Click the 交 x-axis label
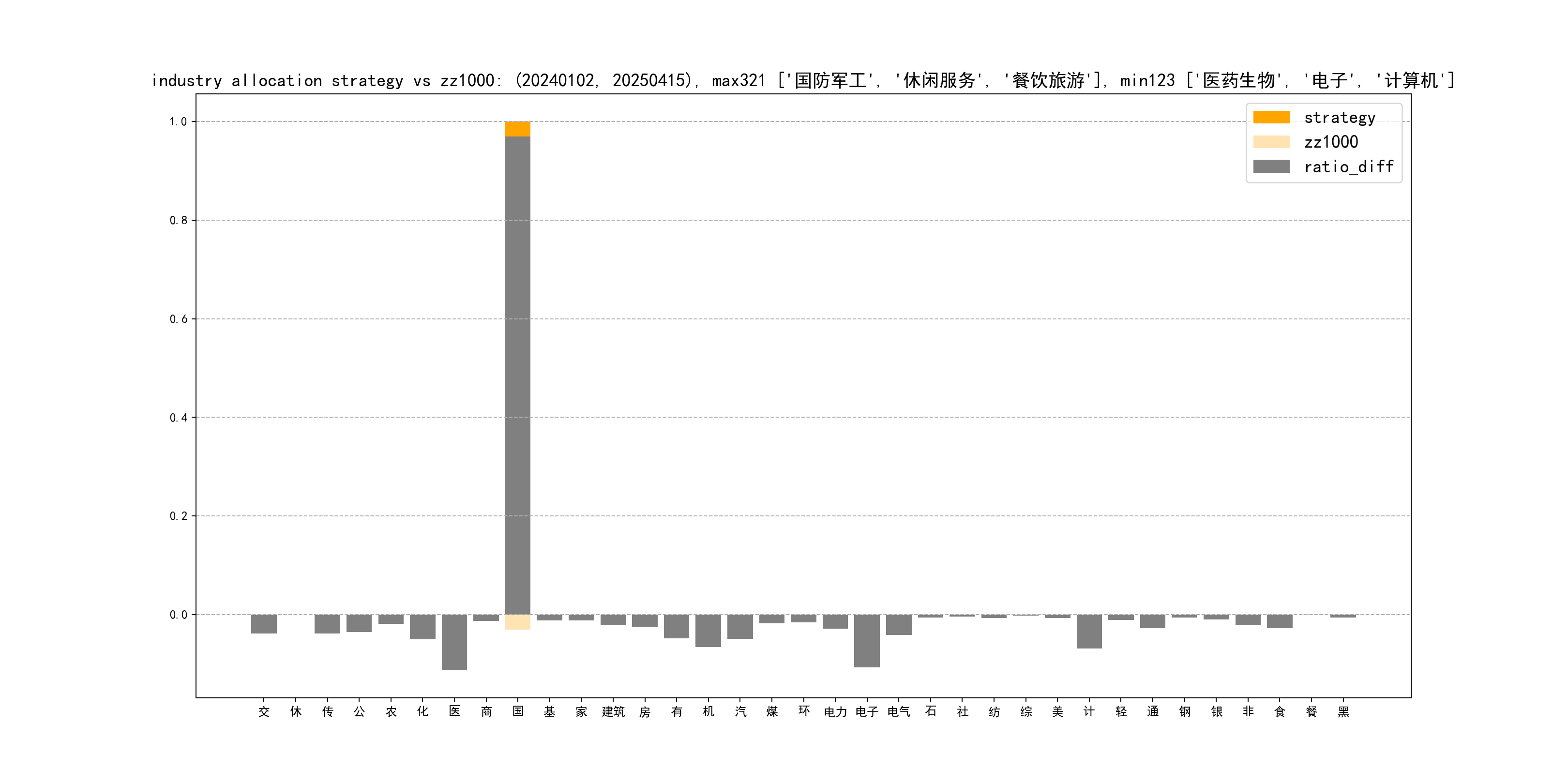The image size is (1568, 784). pyautogui.click(x=264, y=711)
